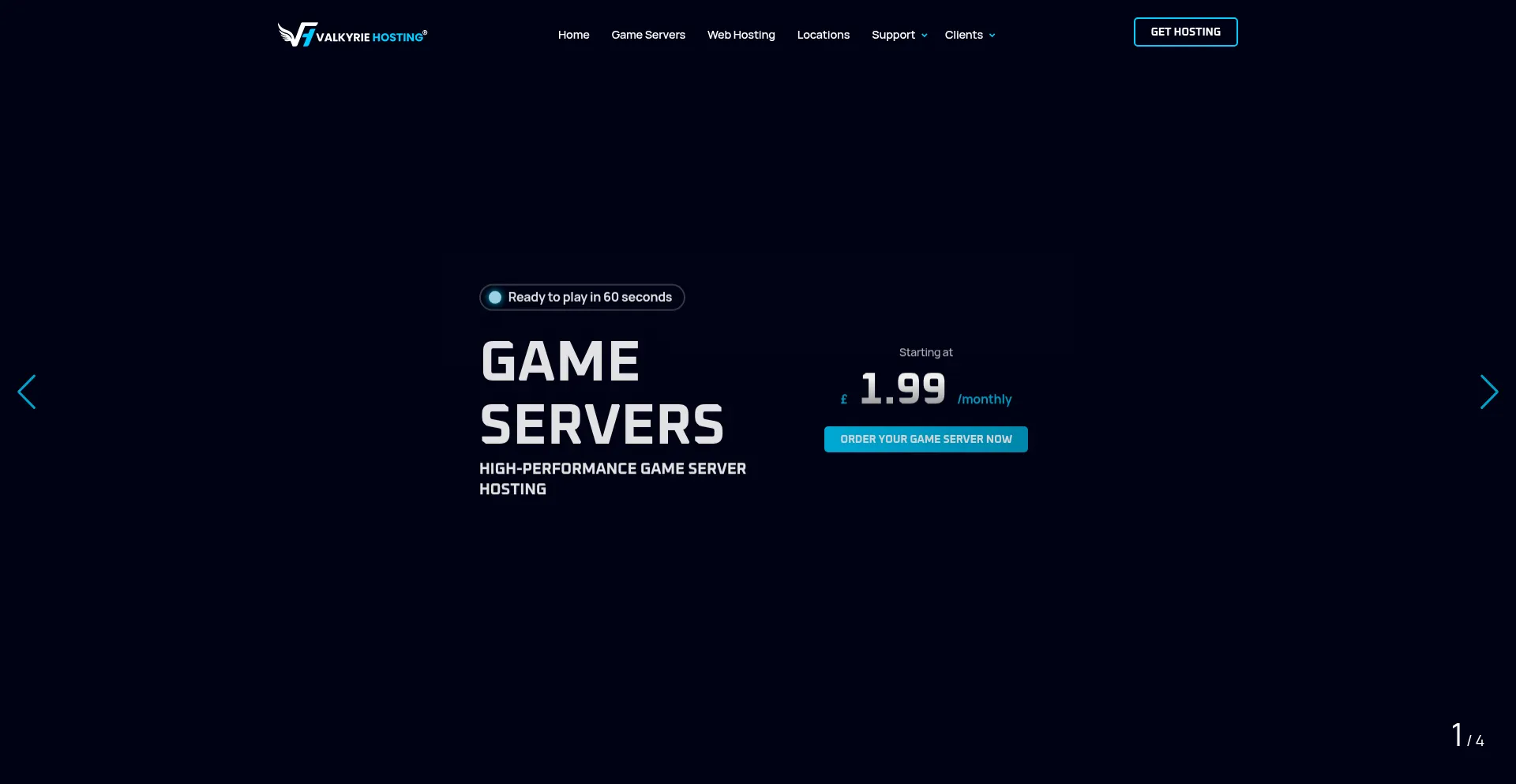The image size is (1516, 784).
Task: Click the slide counter showing 1 / 4
Action: pos(1467,736)
